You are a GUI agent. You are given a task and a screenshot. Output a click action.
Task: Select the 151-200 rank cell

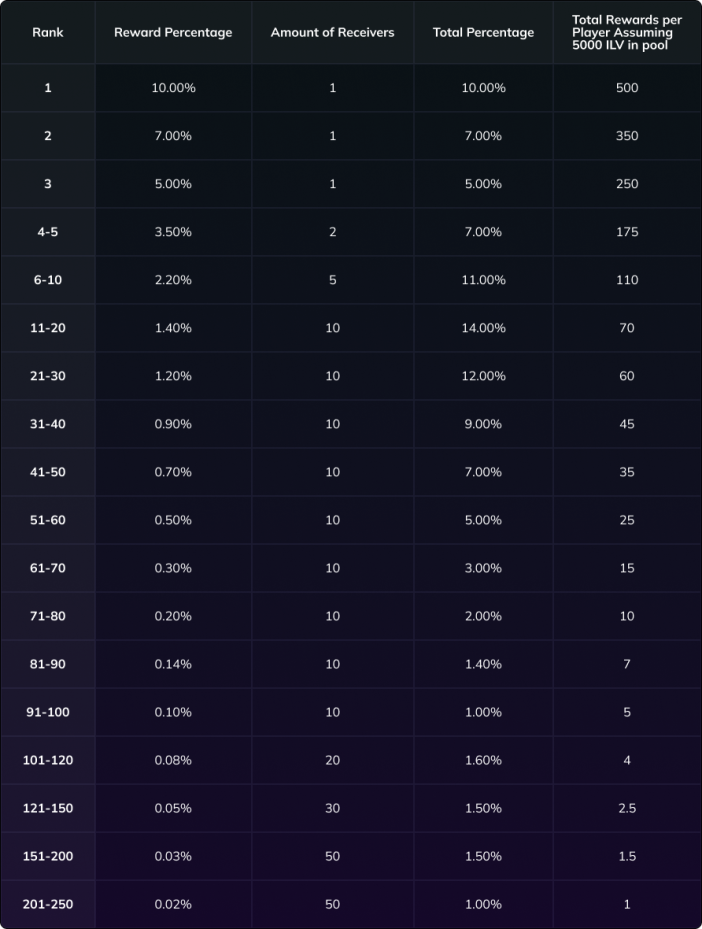(48, 856)
